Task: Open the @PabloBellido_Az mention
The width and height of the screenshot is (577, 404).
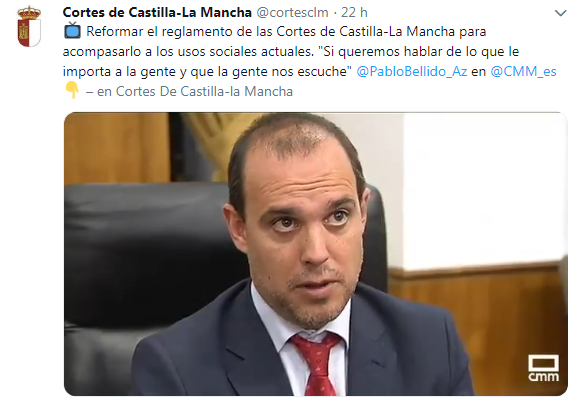Action: point(412,71)
